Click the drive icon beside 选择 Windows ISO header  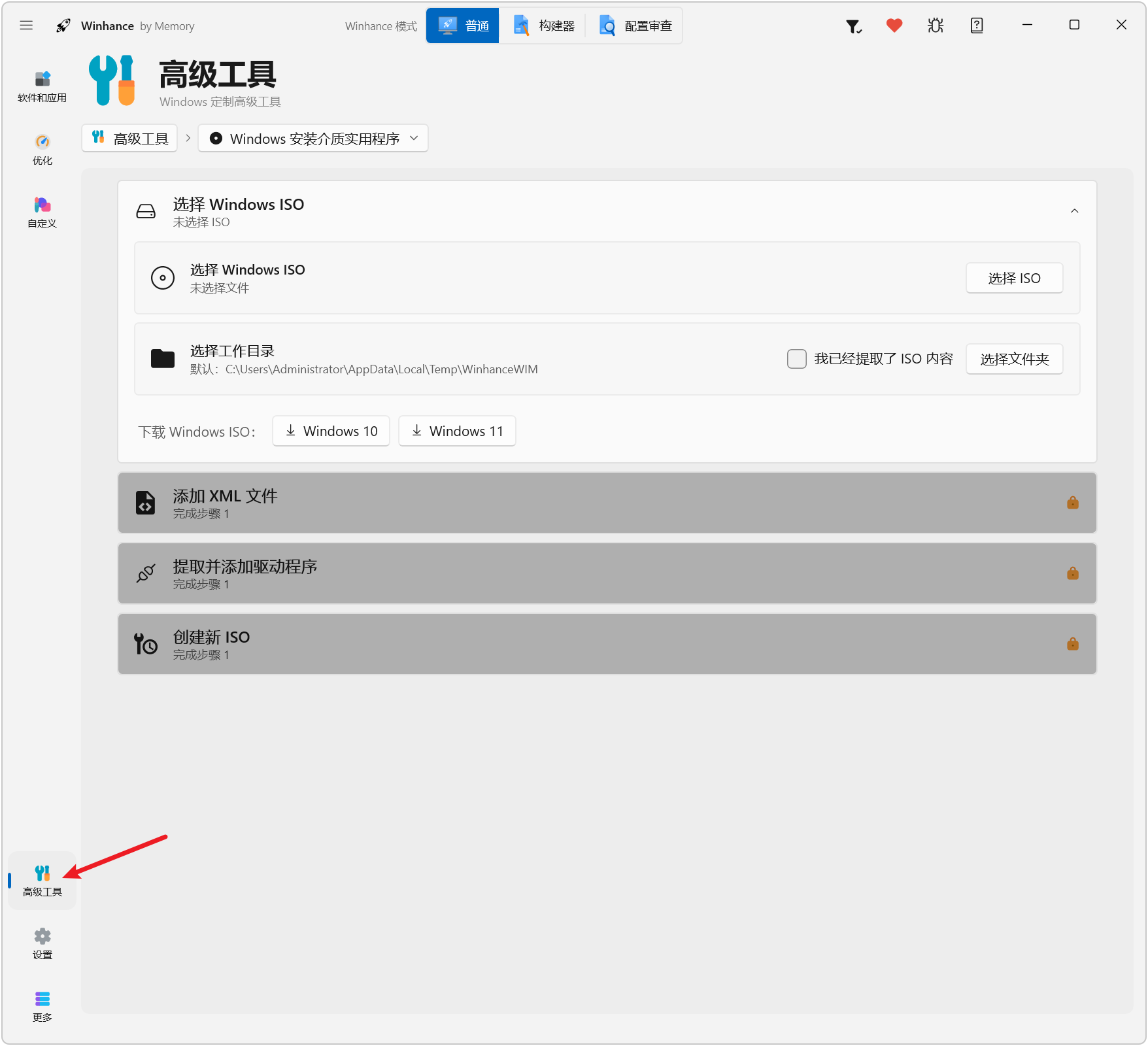click(x=146, y=211)
